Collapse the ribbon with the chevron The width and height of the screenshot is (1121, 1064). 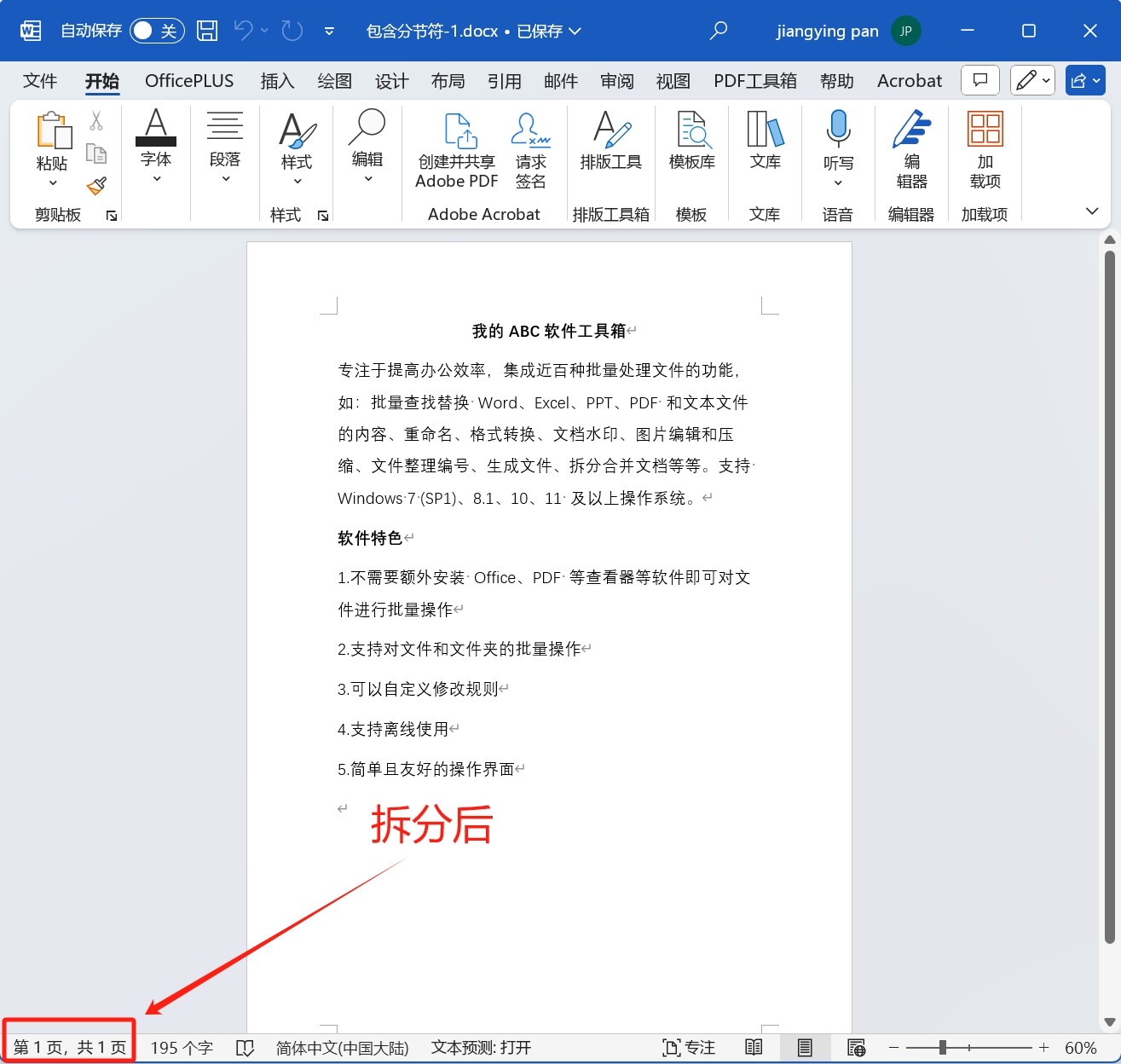pyautogui.click(x=1092, y=211)
